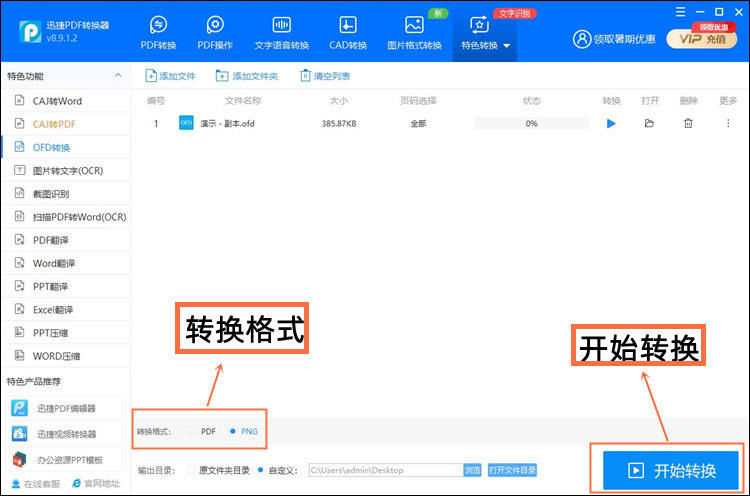Select WORD压缩 in sidebar
Viewport: 750px width, 496px height.
pyautogui.click(x=66, y=356)
